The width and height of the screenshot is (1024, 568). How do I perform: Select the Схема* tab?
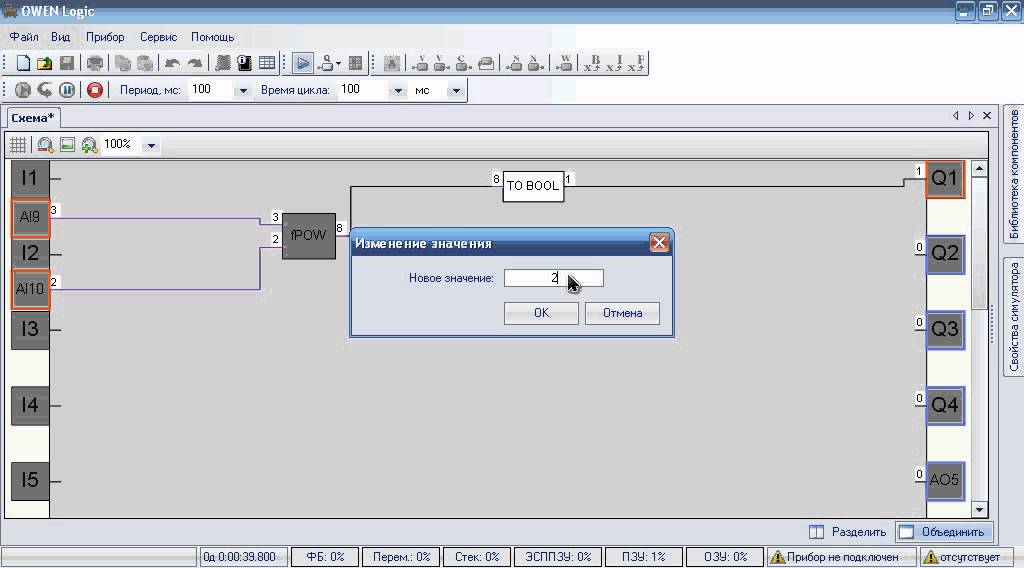point(33,118)
